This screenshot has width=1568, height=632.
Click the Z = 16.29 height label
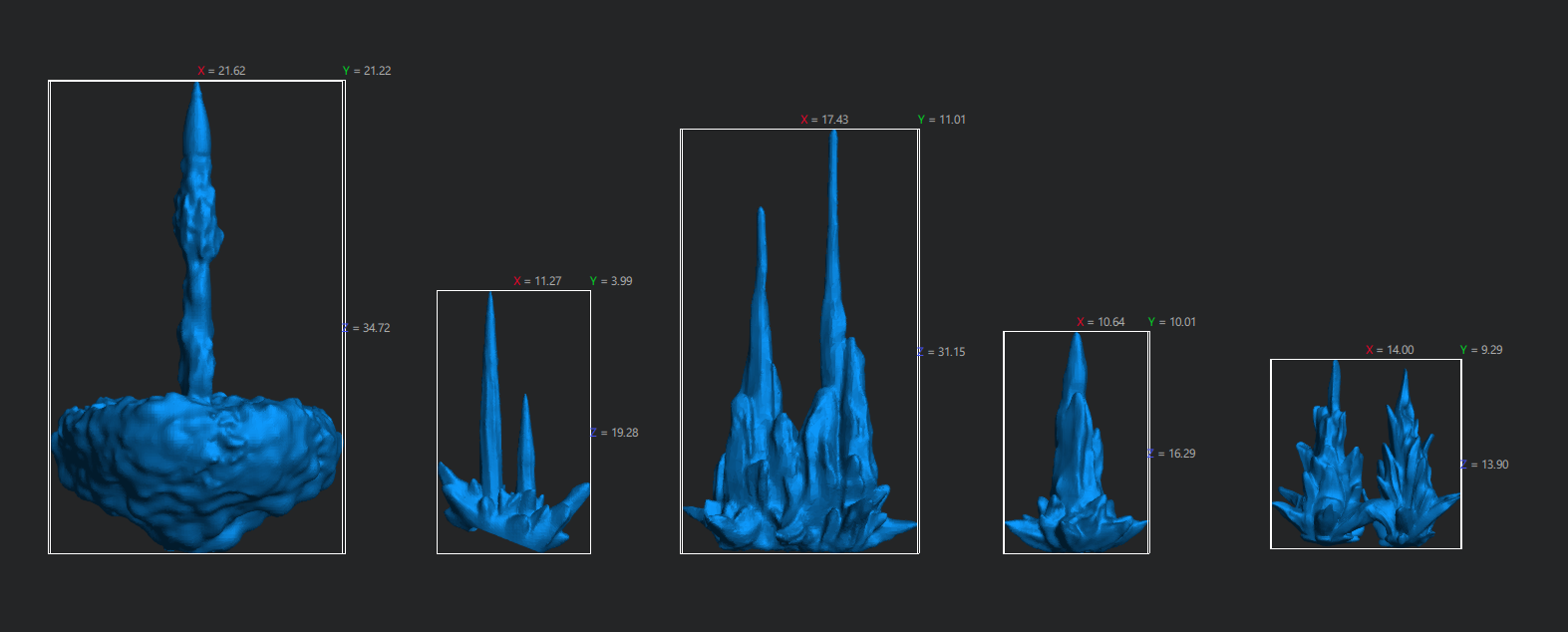click(1172, 454)
